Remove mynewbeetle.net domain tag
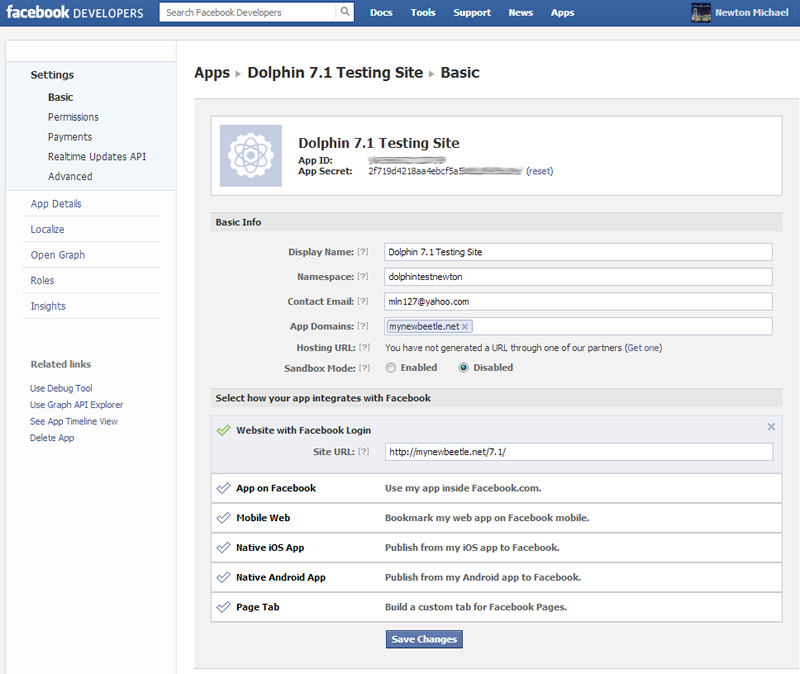 click(x=466, y=326)
